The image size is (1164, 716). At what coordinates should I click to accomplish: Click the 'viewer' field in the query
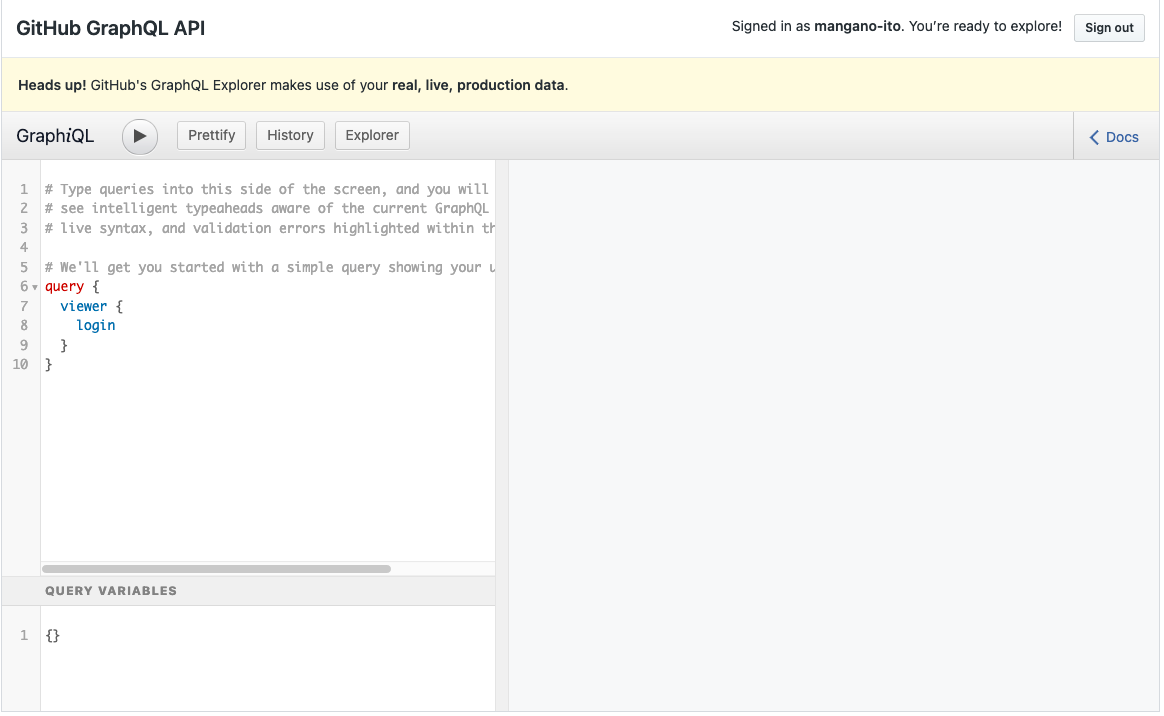84,306
